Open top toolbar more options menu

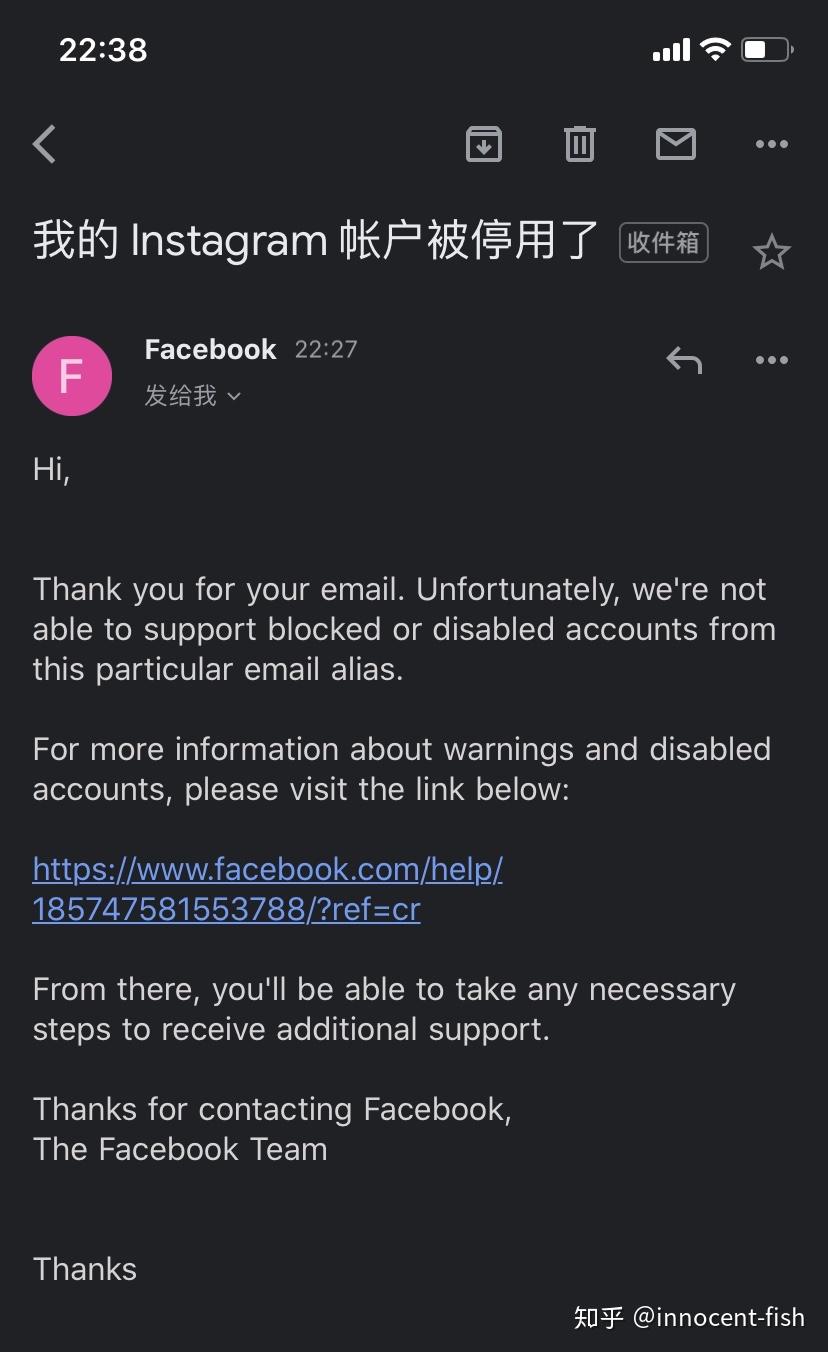pos(771,145)
